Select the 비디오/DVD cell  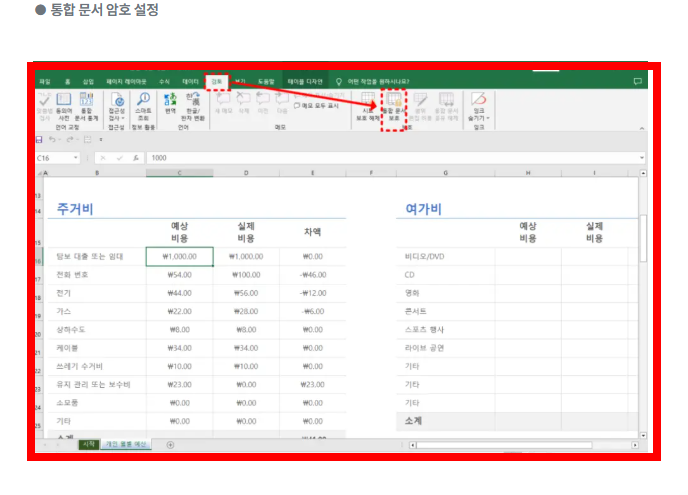tap(445, 256)
